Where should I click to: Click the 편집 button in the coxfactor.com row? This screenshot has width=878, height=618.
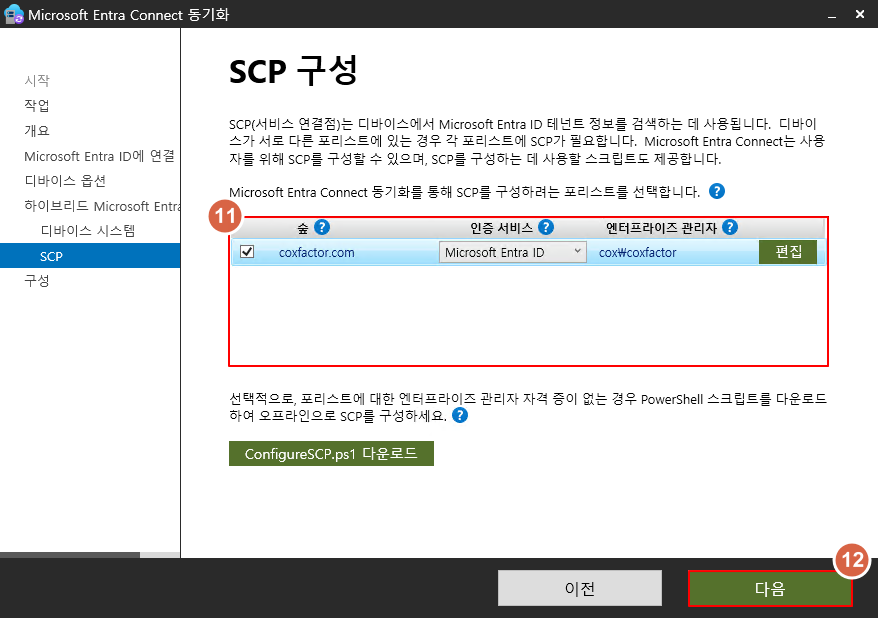(788, 252)
